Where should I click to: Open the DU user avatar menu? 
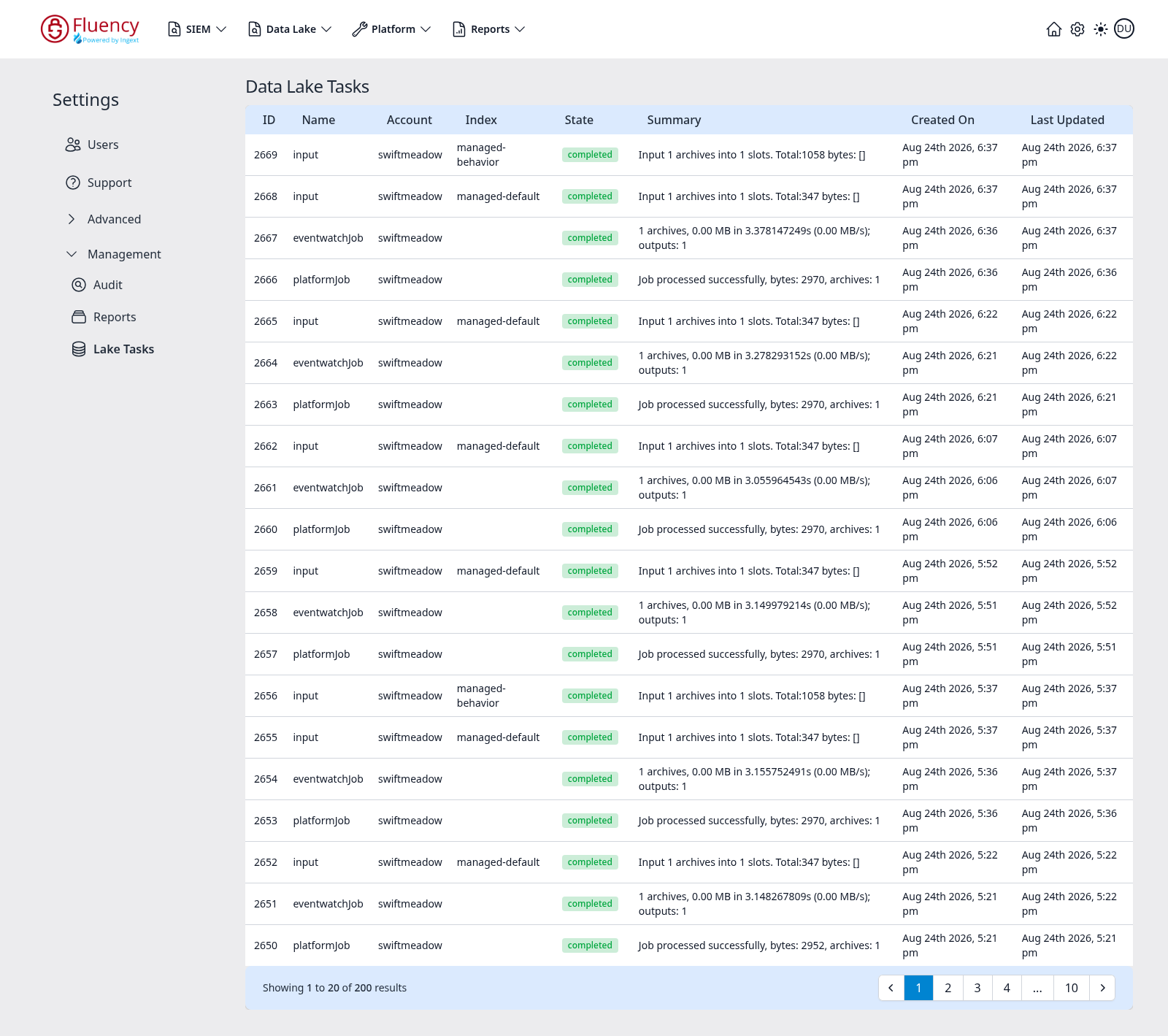point(1124,29)
